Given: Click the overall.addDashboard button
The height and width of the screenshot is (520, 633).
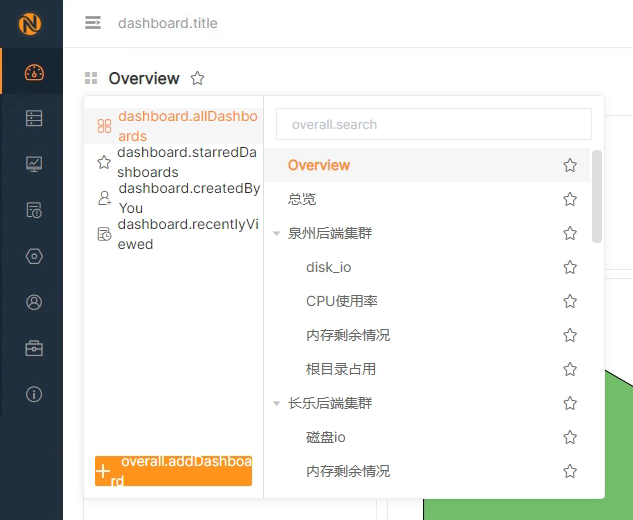Looking at the screenshot, I should pyautogui.click(x=173, y=471).
